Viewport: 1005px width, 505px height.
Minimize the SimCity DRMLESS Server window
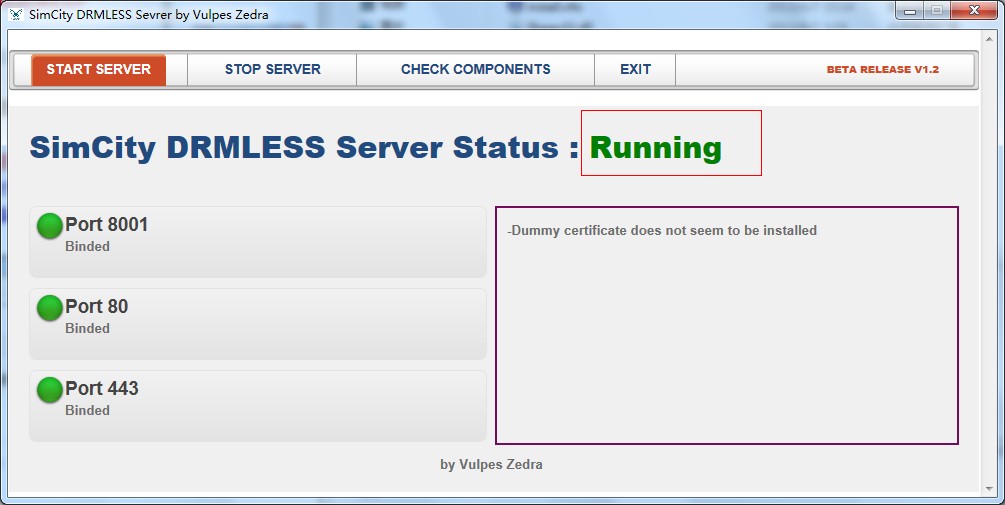click(909, 11)
